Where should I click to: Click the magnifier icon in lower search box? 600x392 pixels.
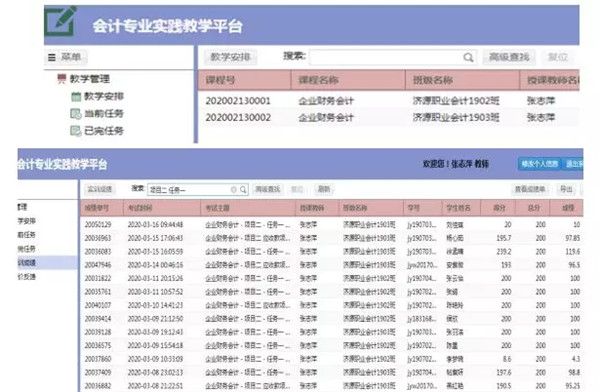point(243,189)
